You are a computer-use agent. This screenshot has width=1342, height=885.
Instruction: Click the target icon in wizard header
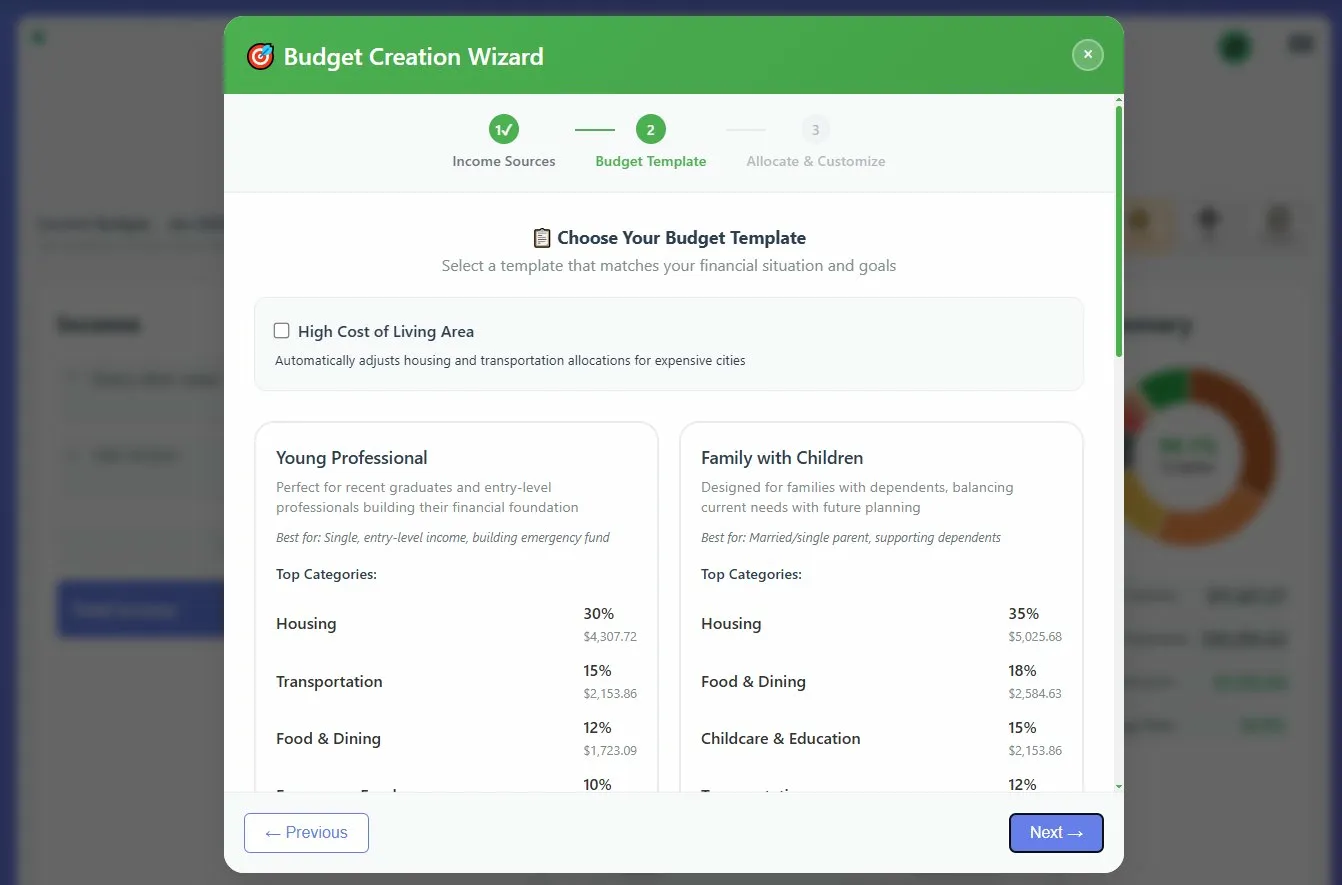tap(260, 56)
